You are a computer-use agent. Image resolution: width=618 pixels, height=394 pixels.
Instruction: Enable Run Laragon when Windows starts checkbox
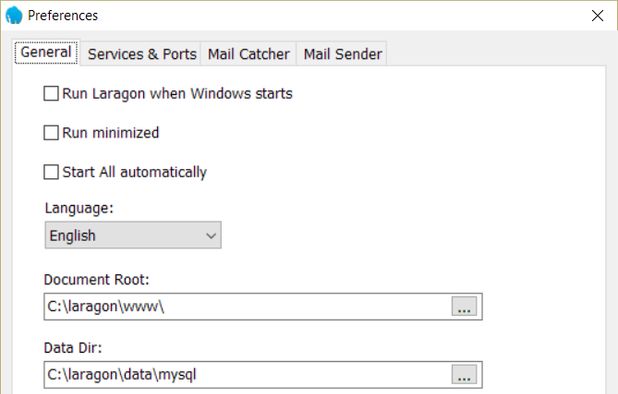click(x=51, y=94)
